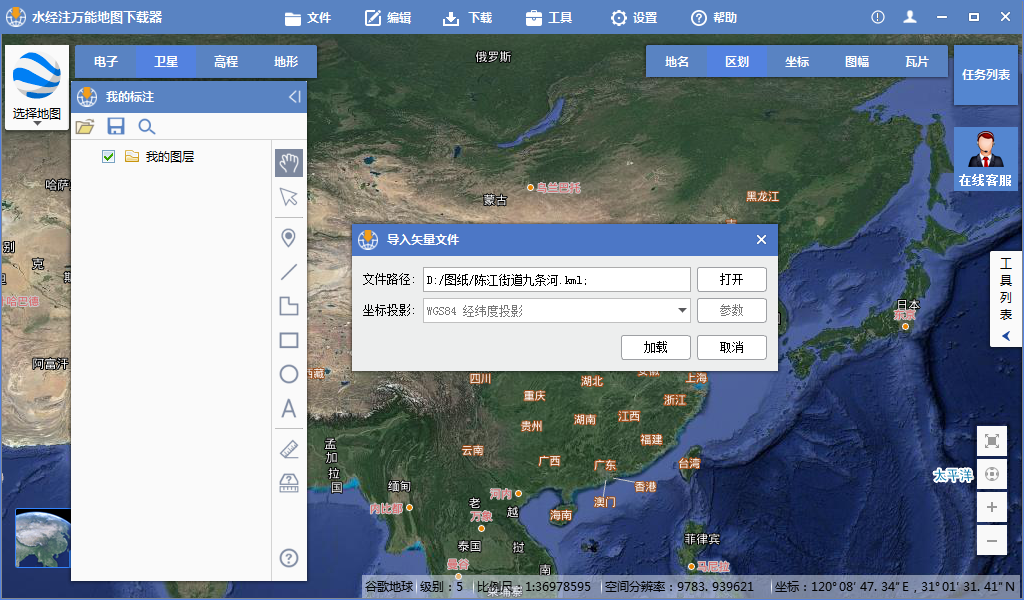Open the 编辑 menu
The height and width of the screenshot is (600, 1024).
pyautogui.click(x=388, y=18)
